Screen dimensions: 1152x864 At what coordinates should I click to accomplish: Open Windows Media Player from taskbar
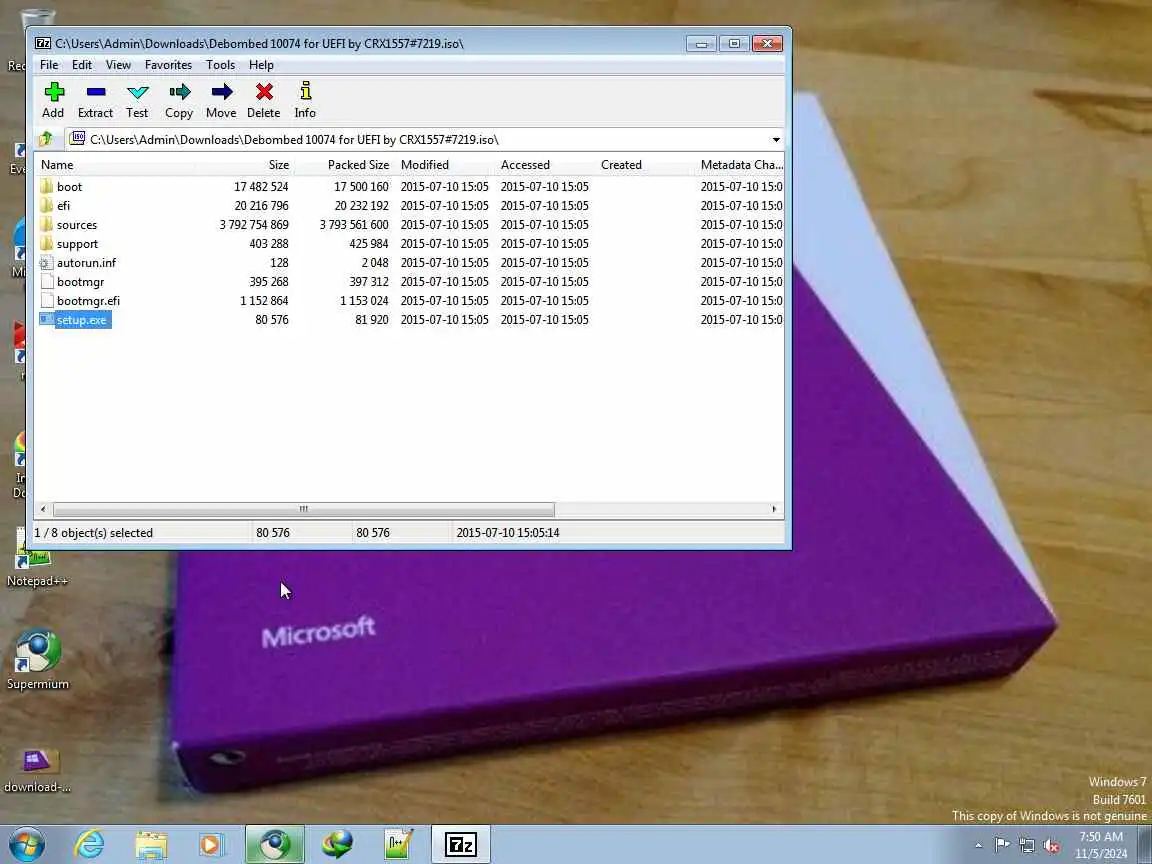point(212,845)
